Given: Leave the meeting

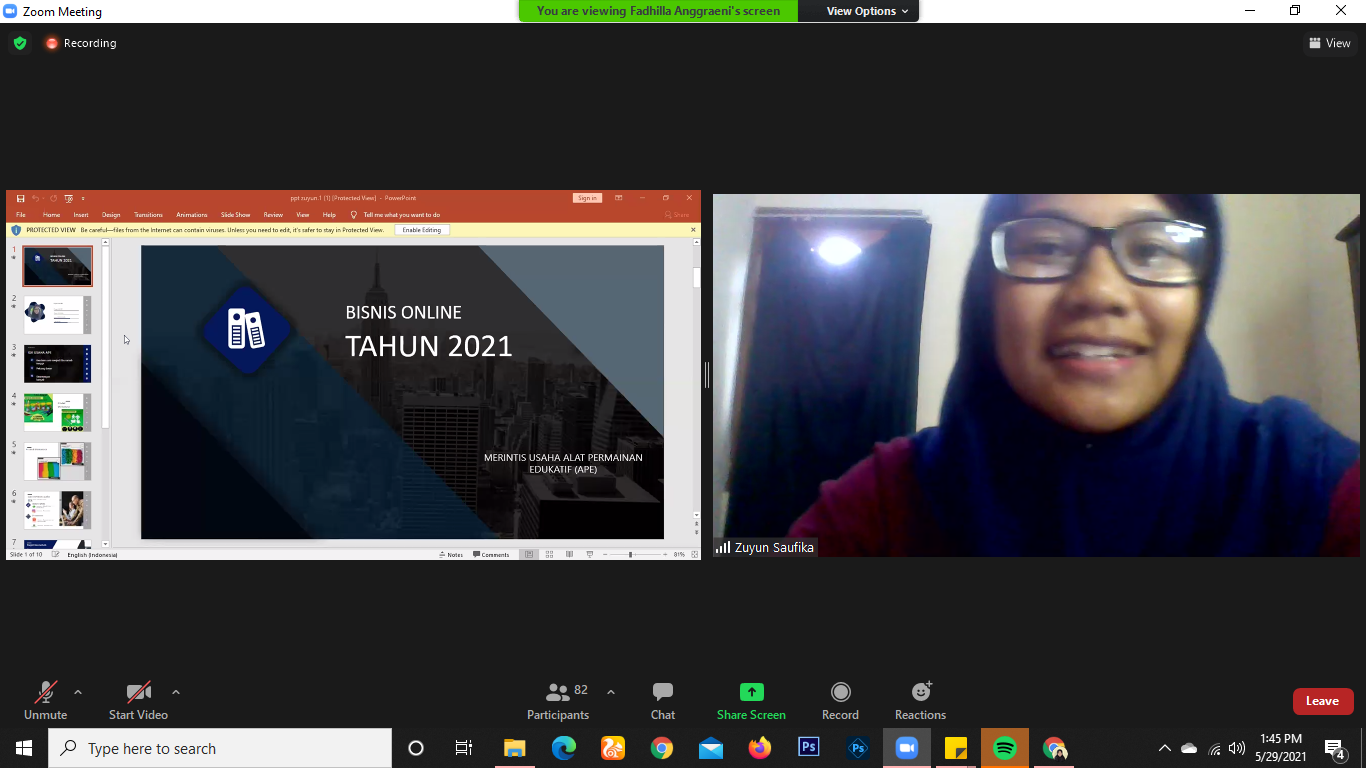Looking at the screenshot, I should (1322, 701).
